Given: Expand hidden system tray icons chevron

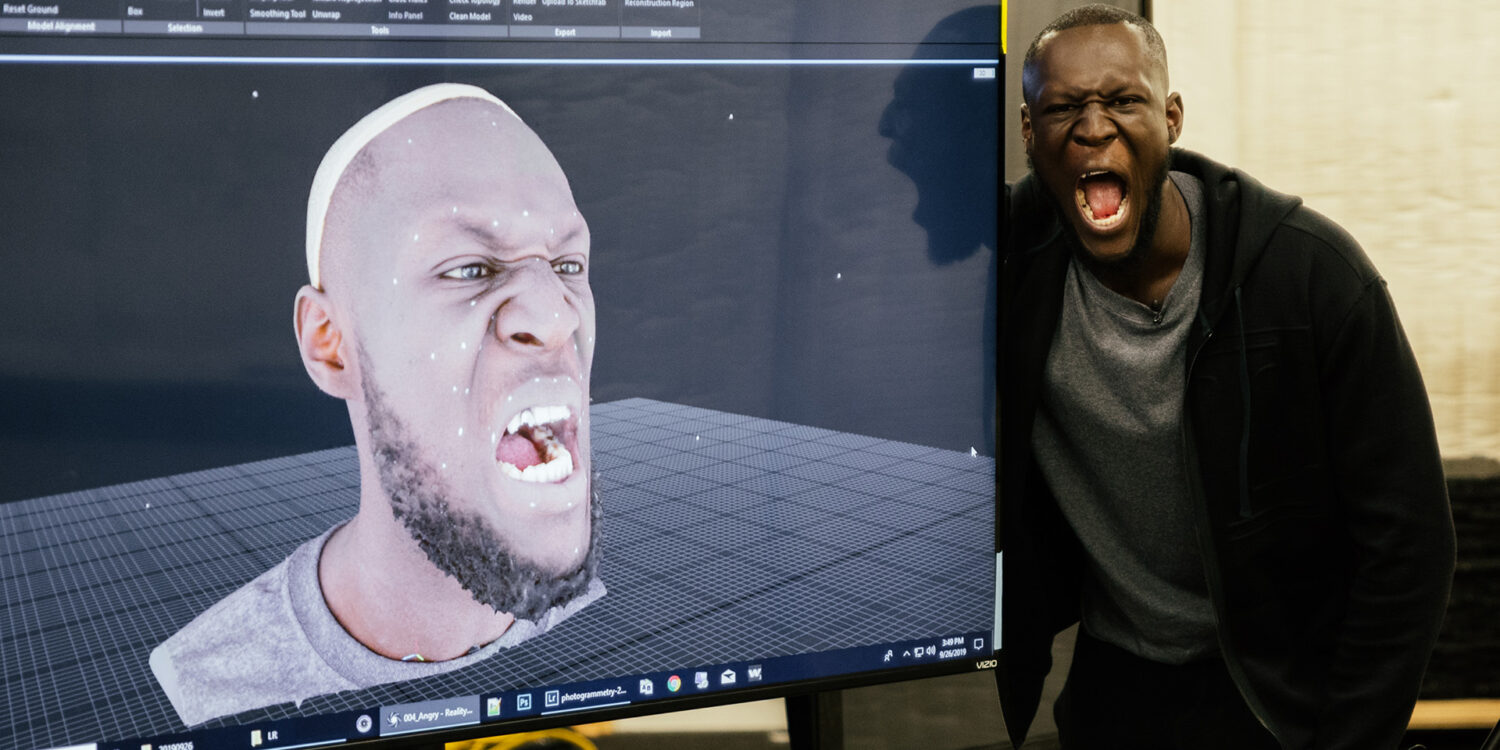Looking at the screenshot, I should click(906, 654).
